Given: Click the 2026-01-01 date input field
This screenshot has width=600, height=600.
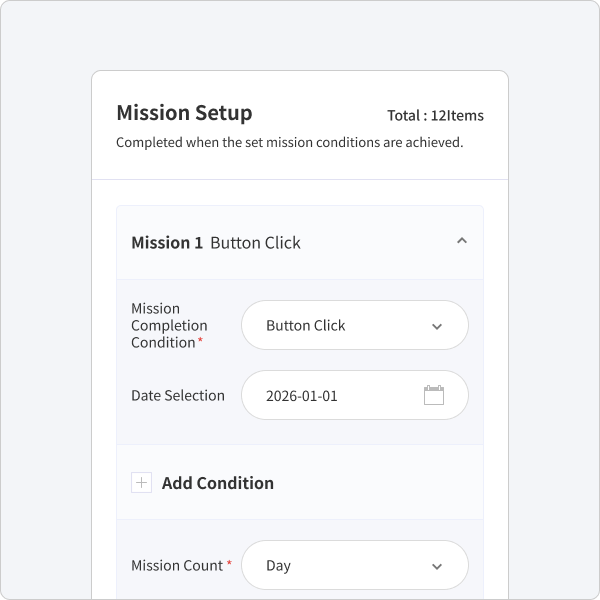Looking at the screenshot, I should 355,395.
